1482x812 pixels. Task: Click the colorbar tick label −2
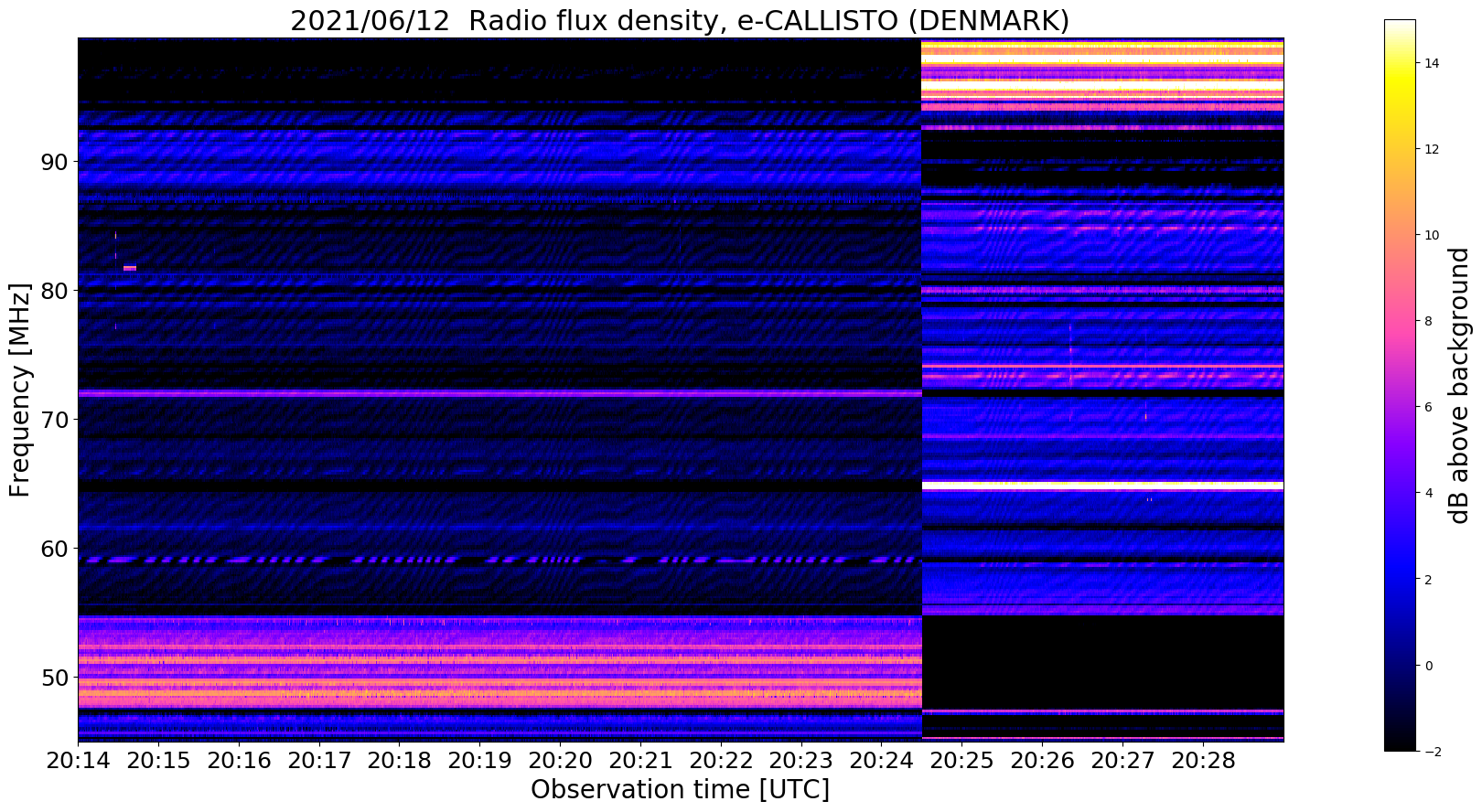pos(1432,751)
